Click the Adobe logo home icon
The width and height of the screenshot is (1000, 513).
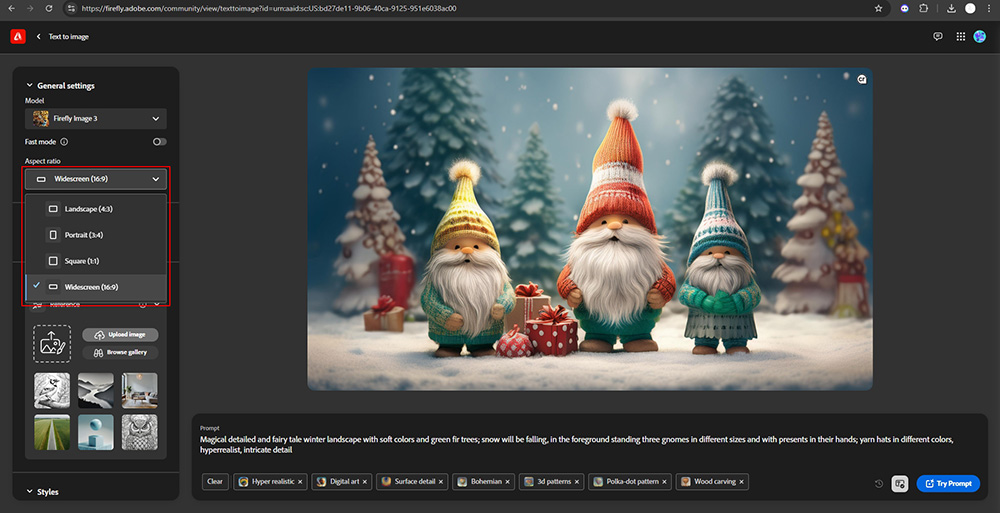(18, 36)
